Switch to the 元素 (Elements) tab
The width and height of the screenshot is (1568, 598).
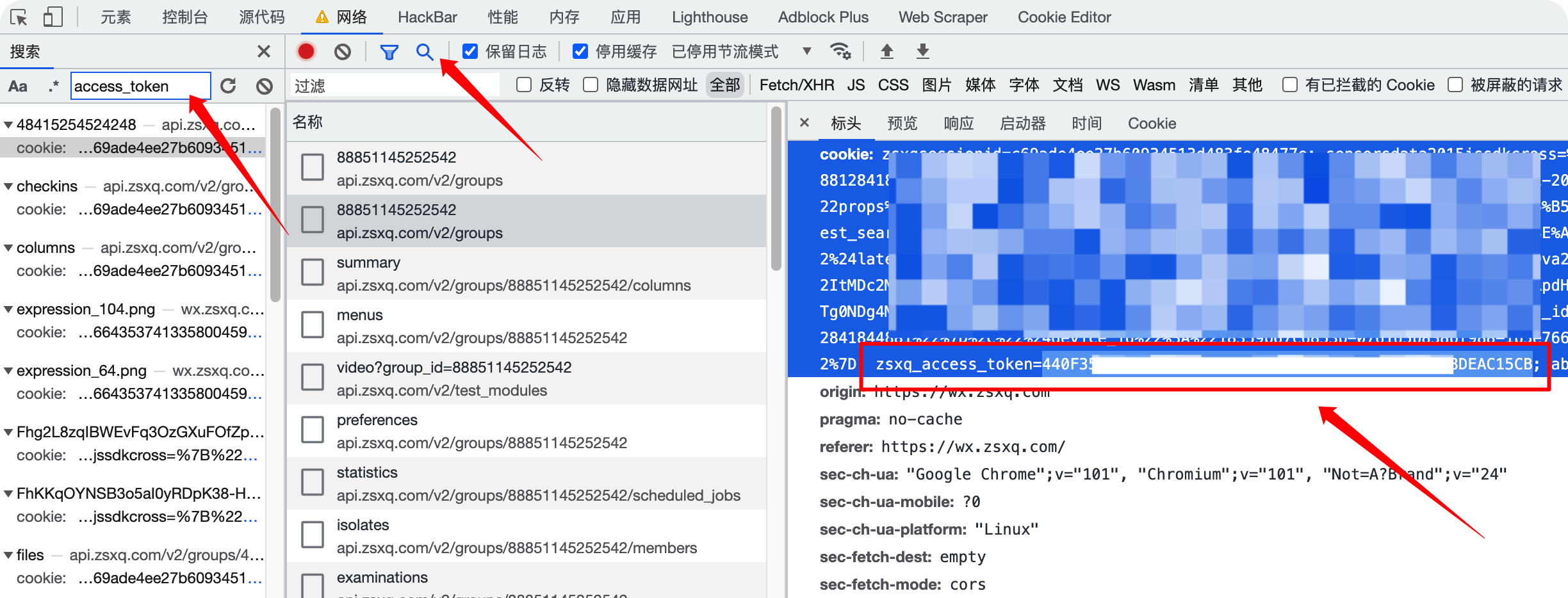(x=115, y=17)
